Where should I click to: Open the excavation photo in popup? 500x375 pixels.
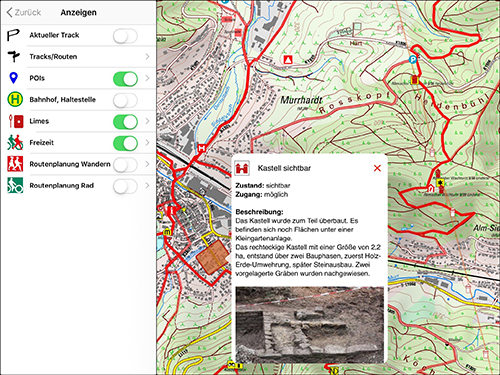pyautogui.click(x=310, y=325)
